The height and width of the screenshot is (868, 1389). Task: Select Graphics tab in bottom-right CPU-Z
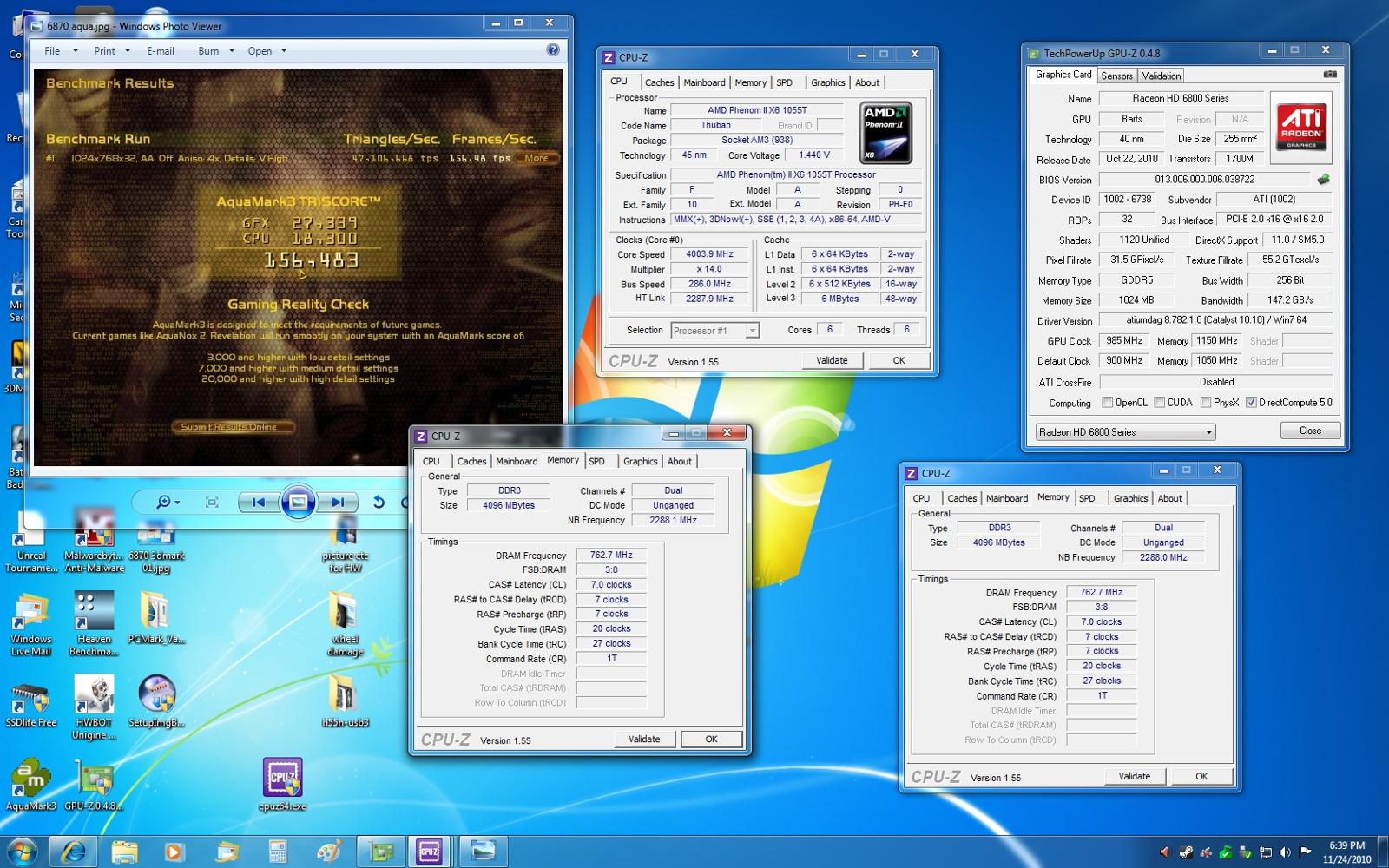click(x=1130, y=498)
